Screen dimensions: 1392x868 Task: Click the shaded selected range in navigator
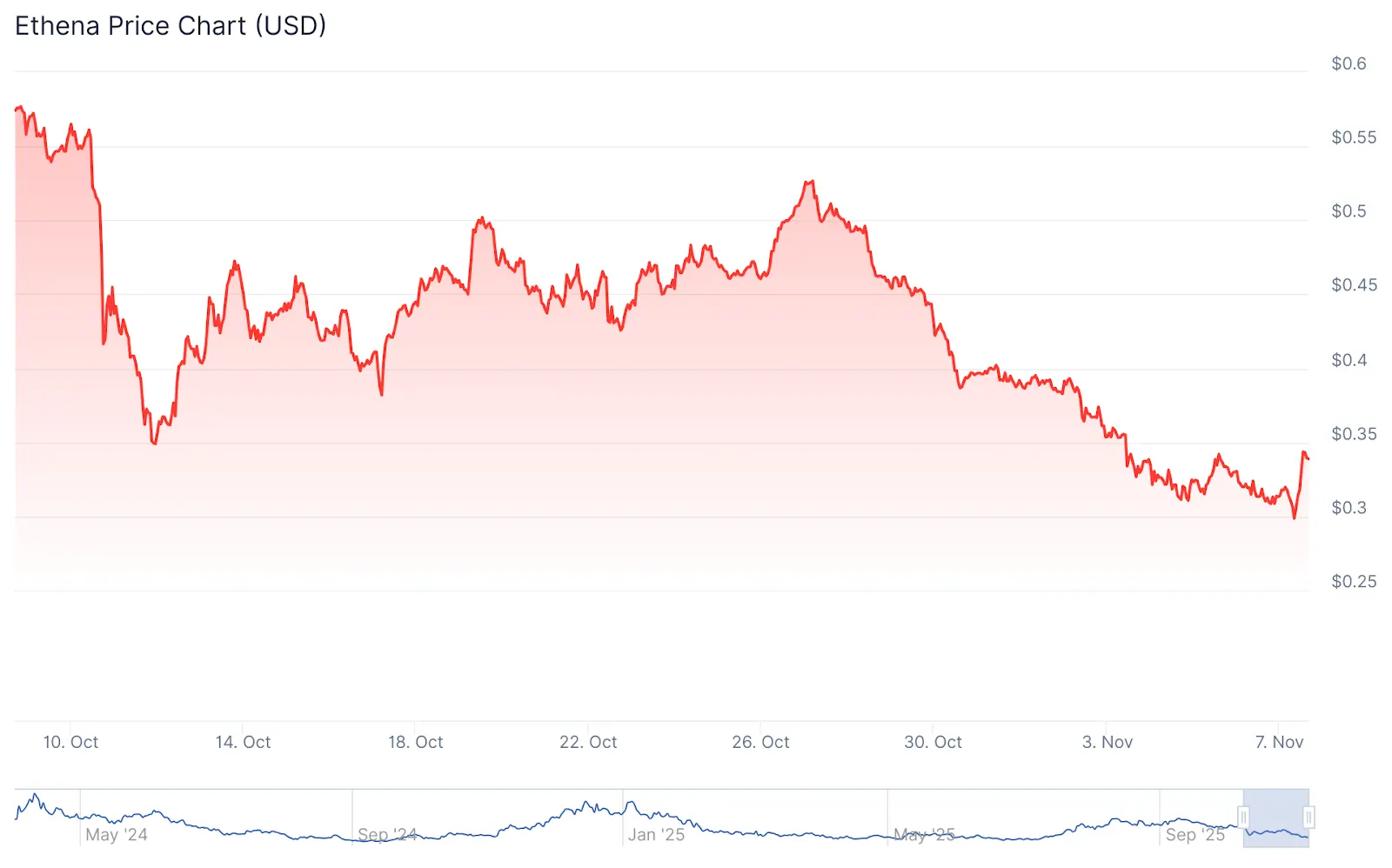click(x=1276, y=818)
